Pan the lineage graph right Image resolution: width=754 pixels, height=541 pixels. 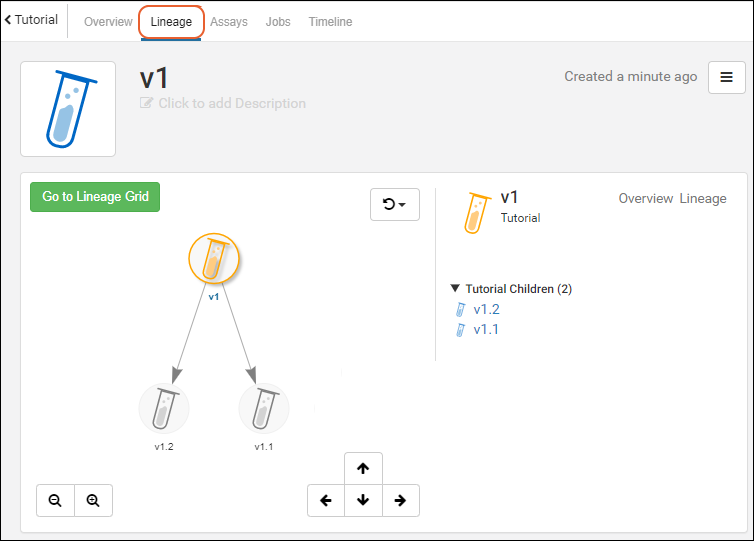point(400,500)
